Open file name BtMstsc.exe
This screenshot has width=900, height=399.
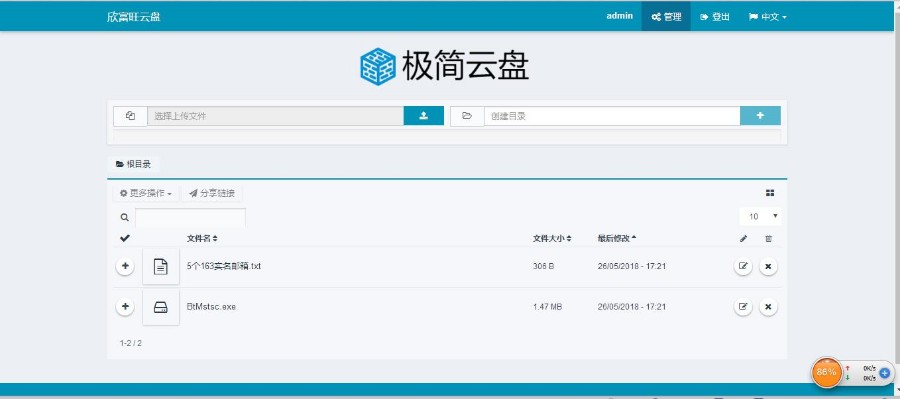pyautogui.click(x=211, y=307)
